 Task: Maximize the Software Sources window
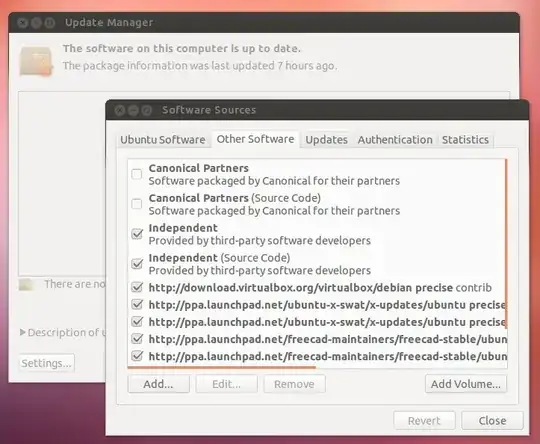(x=147, y=110)
